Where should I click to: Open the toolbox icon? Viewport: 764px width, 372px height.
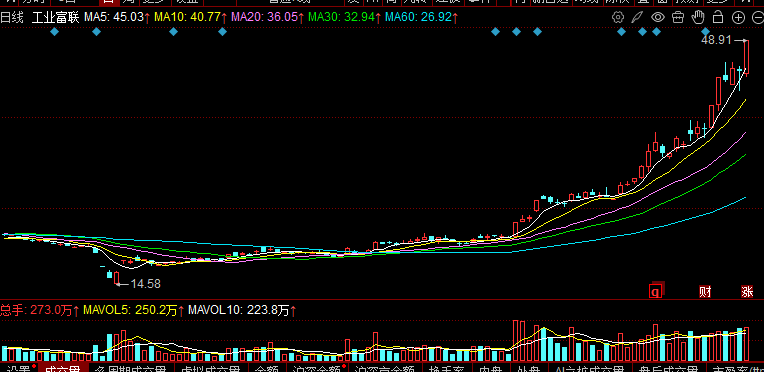[678, 18]
